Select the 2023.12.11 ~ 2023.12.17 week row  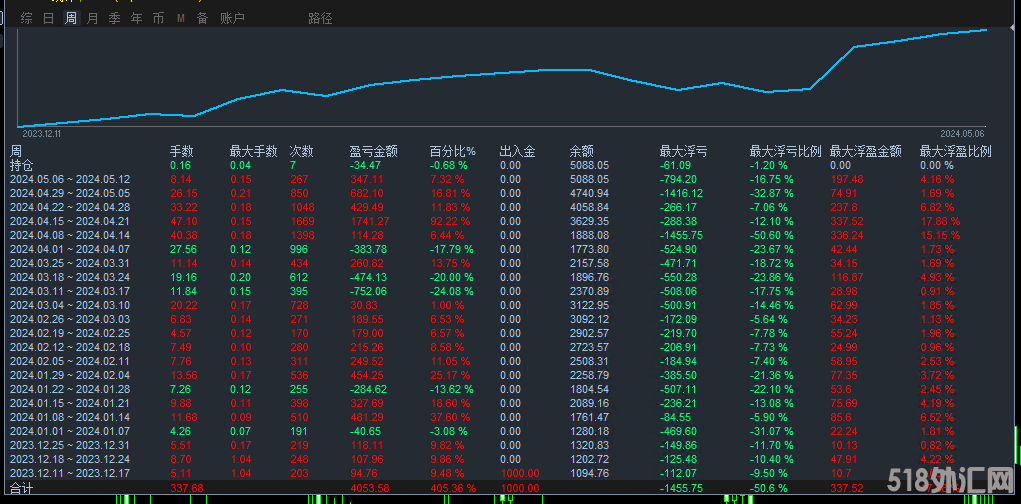point(70,472)
